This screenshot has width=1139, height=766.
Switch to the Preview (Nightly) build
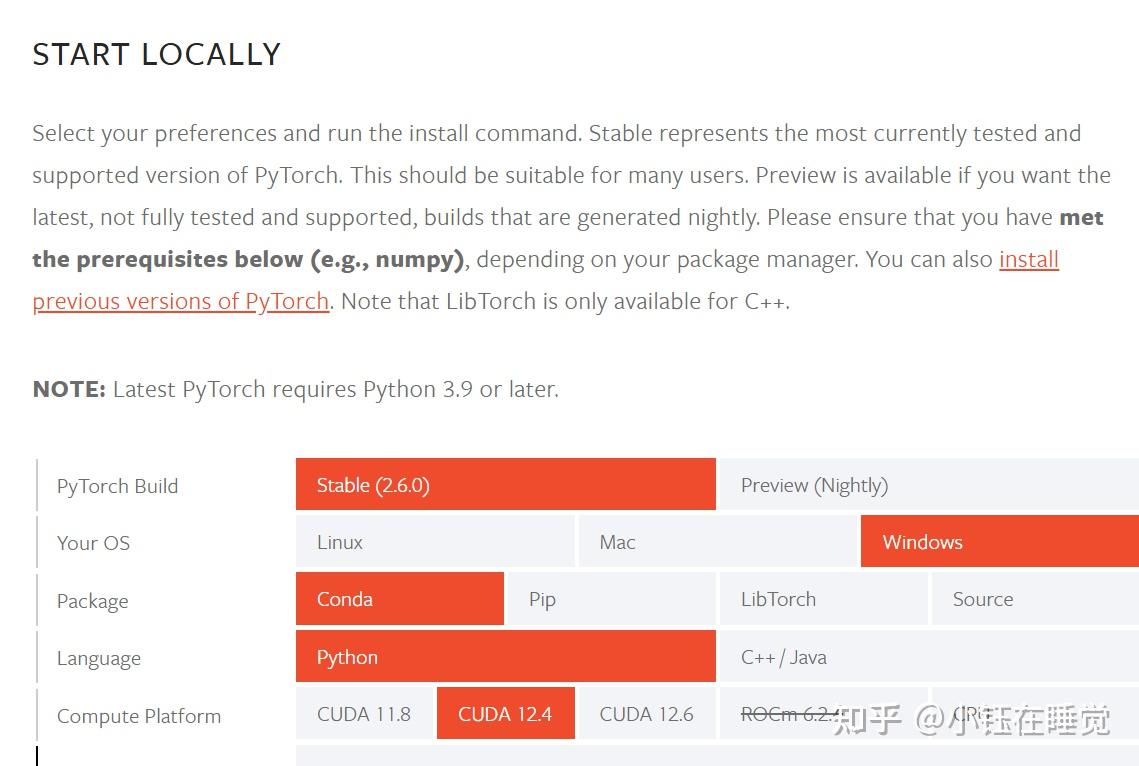tap(928, 485)
